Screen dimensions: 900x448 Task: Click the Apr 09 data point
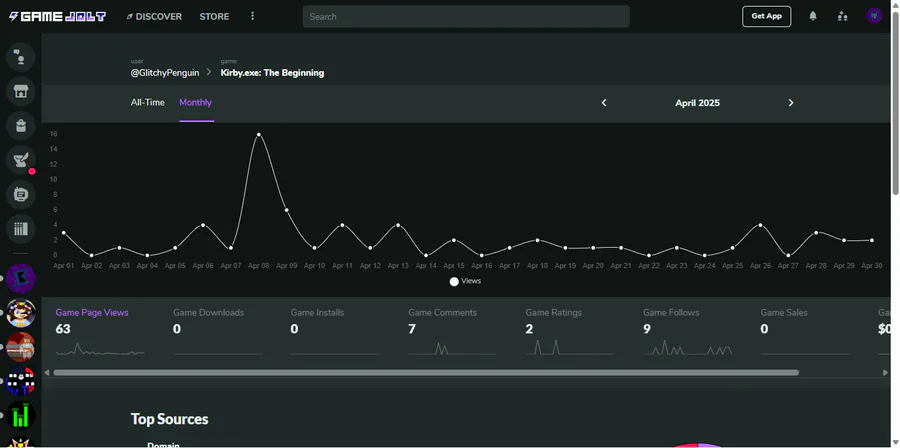pos(286,210)
